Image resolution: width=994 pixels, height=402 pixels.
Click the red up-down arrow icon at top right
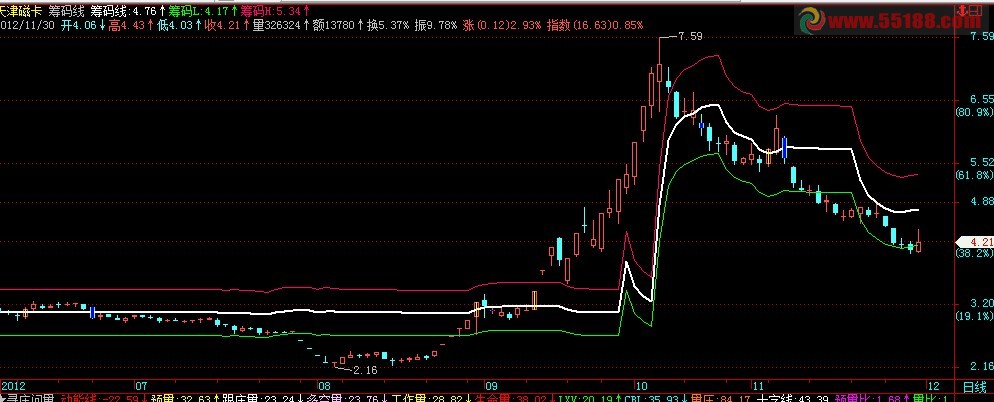pos(962,10)
